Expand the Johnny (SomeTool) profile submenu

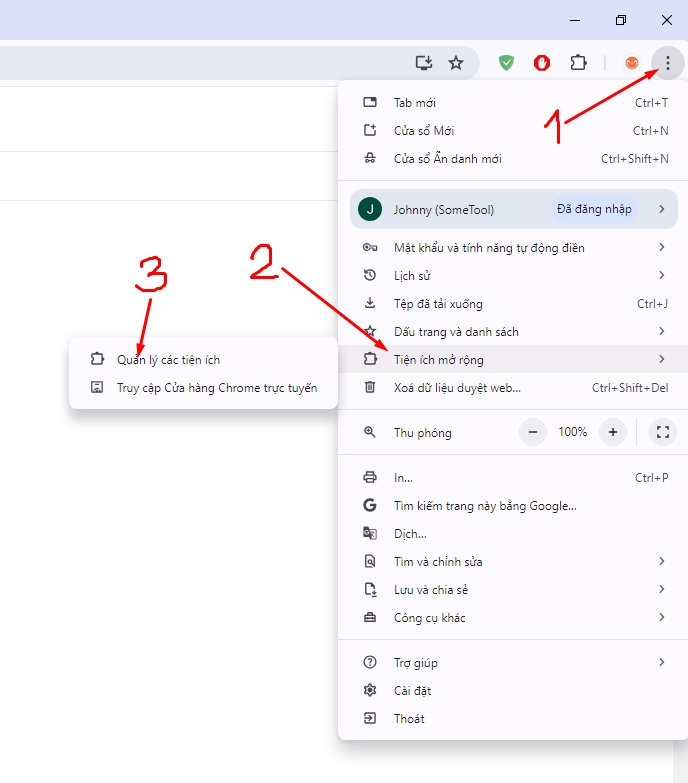click(514, 209)
